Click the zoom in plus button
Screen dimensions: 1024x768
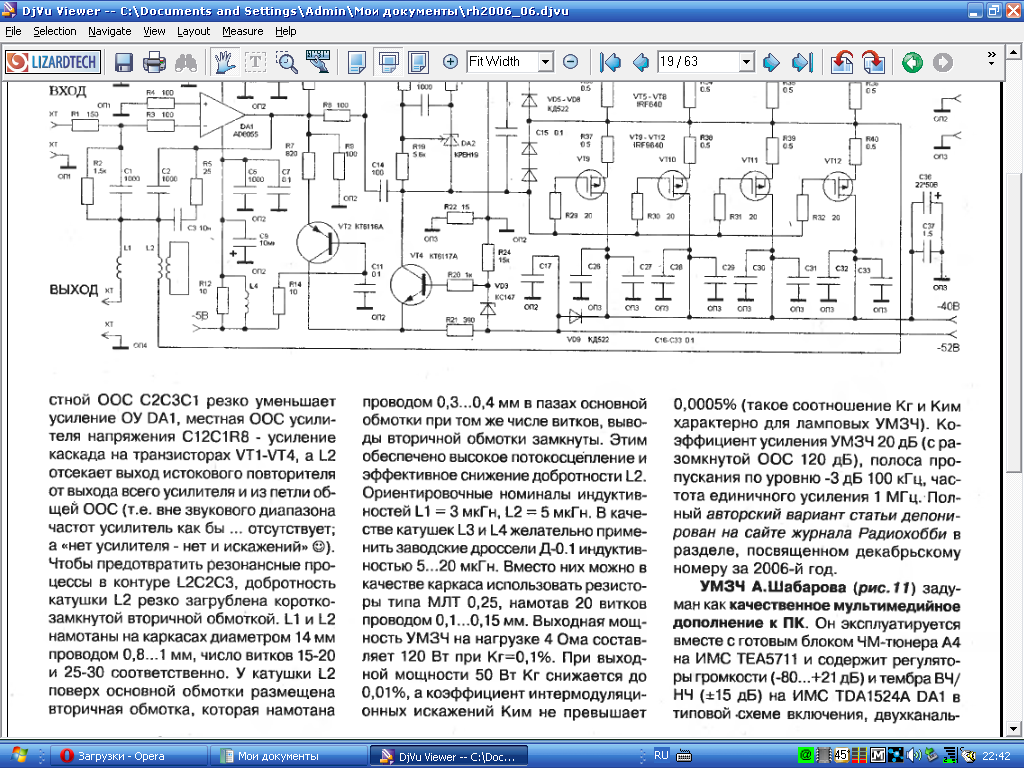[x=450, y=62]
